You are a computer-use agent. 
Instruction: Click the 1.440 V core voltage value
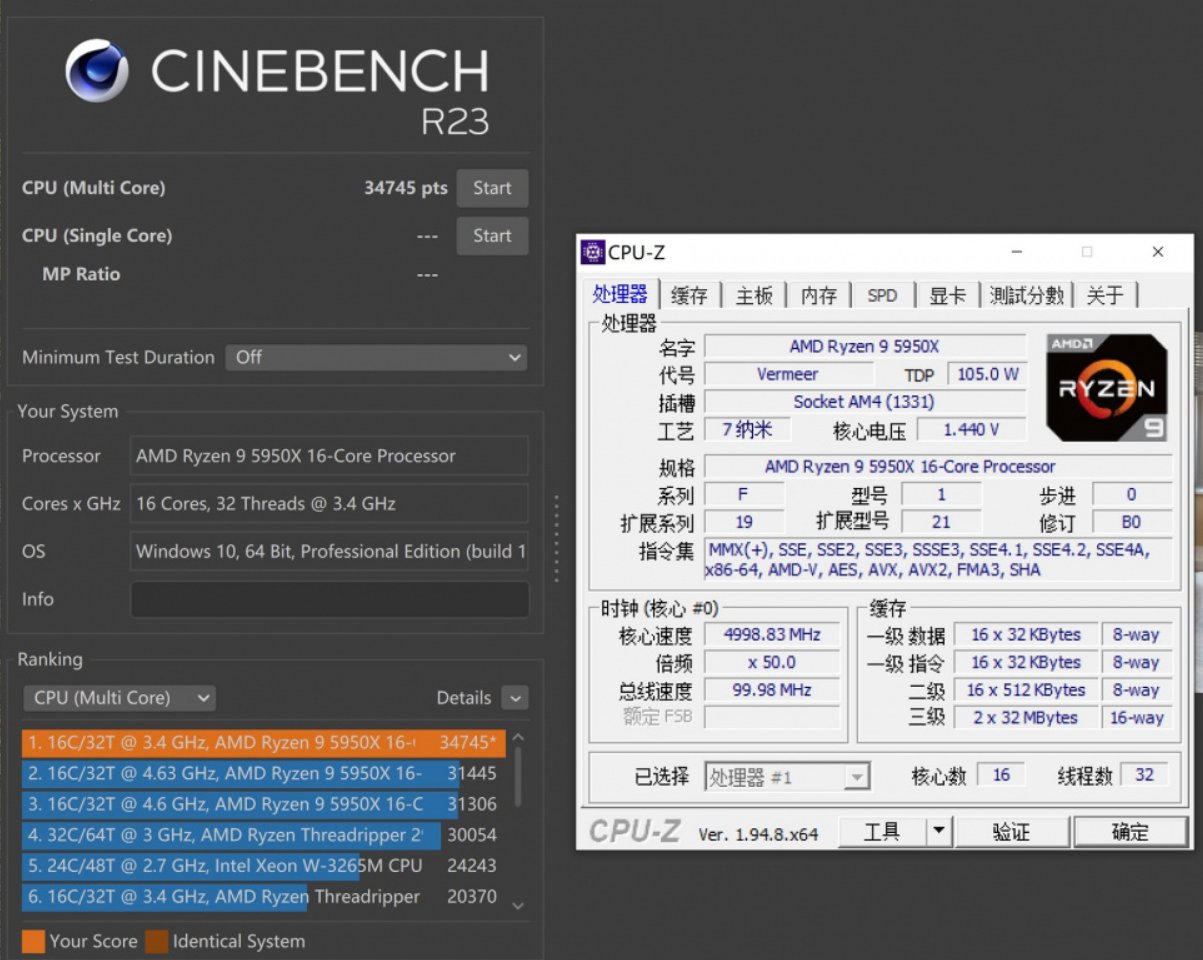[x=971, y=430]
